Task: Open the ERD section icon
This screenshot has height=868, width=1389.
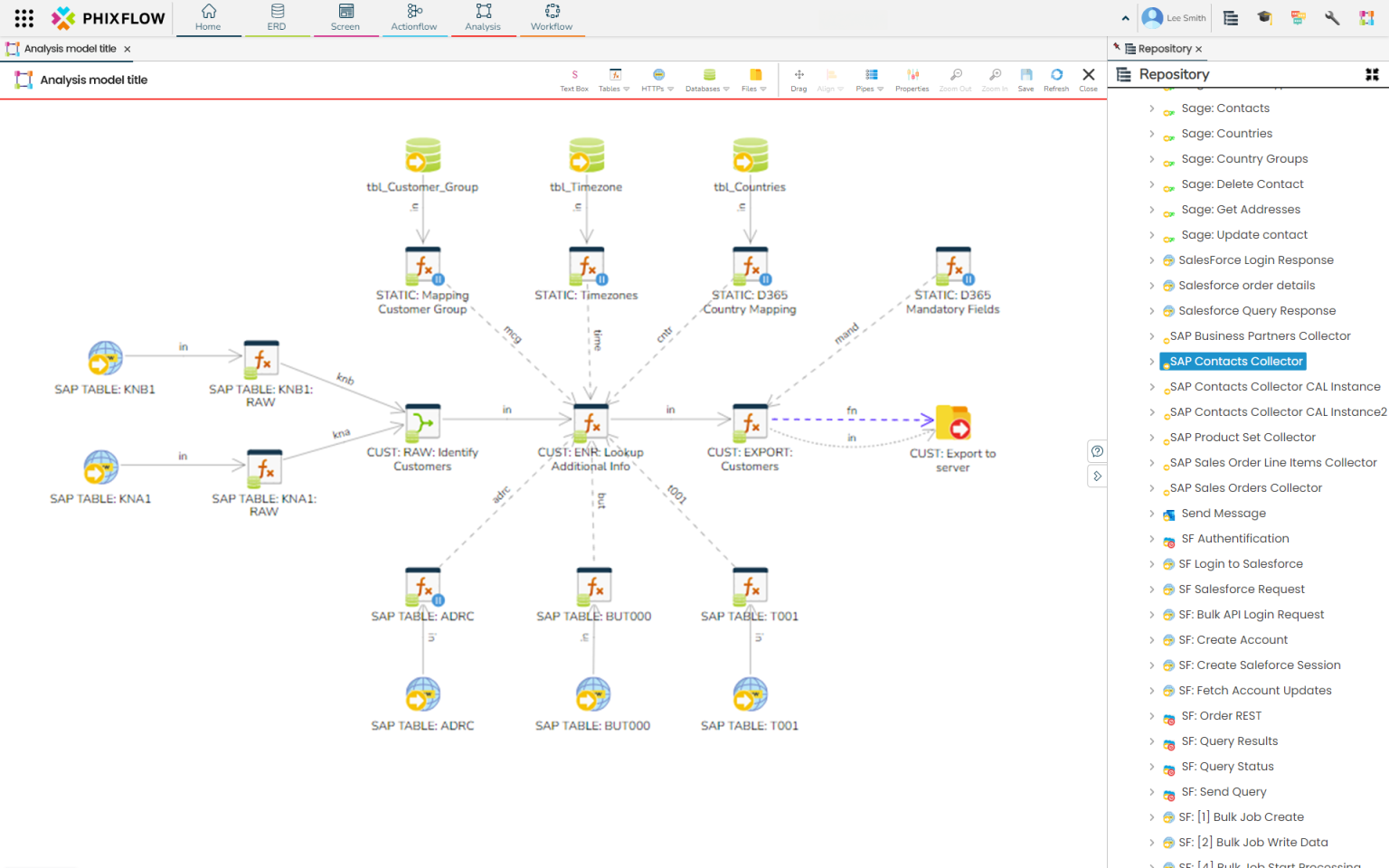Action: (x=277, y=18)
